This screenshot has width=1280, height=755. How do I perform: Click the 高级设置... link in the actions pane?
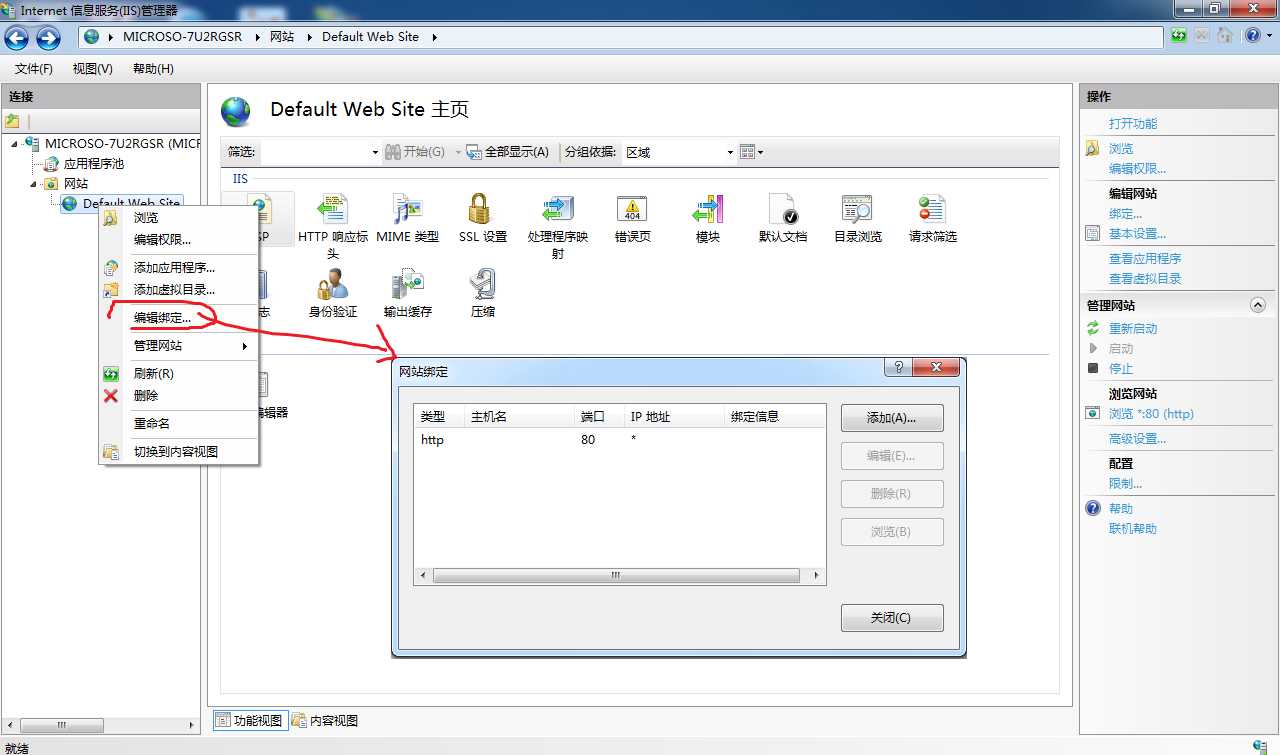1137,439
